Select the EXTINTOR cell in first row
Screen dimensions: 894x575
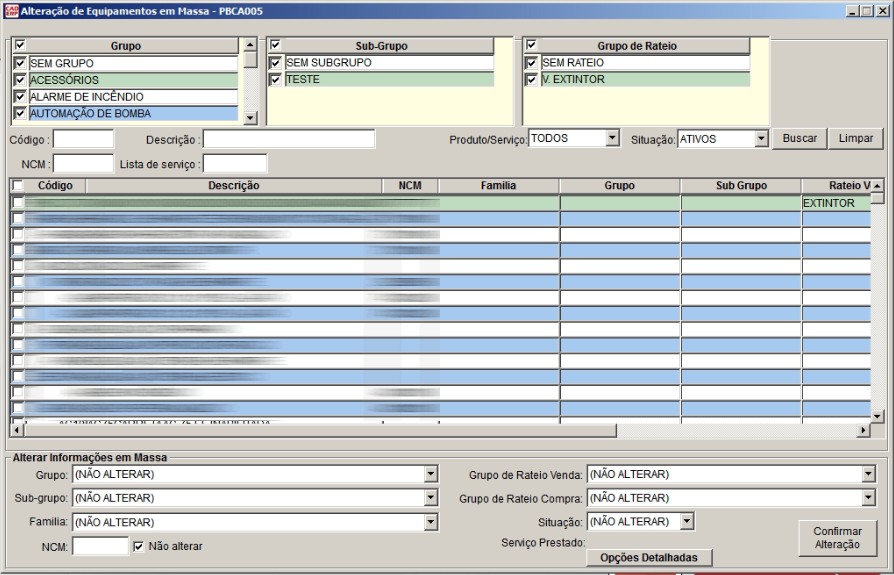coord(836,203)
